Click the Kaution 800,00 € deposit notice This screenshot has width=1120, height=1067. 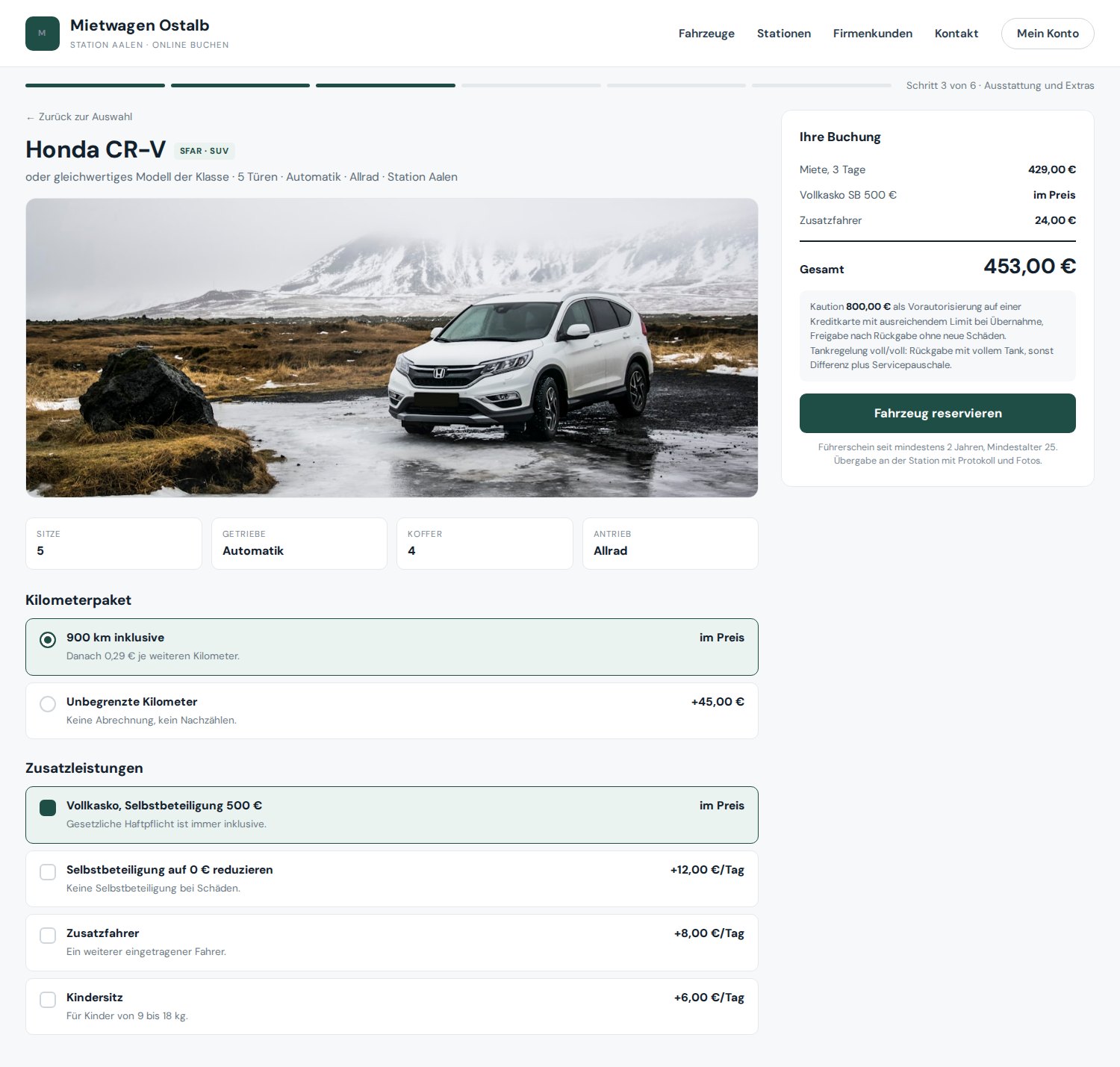click(938, 336)
